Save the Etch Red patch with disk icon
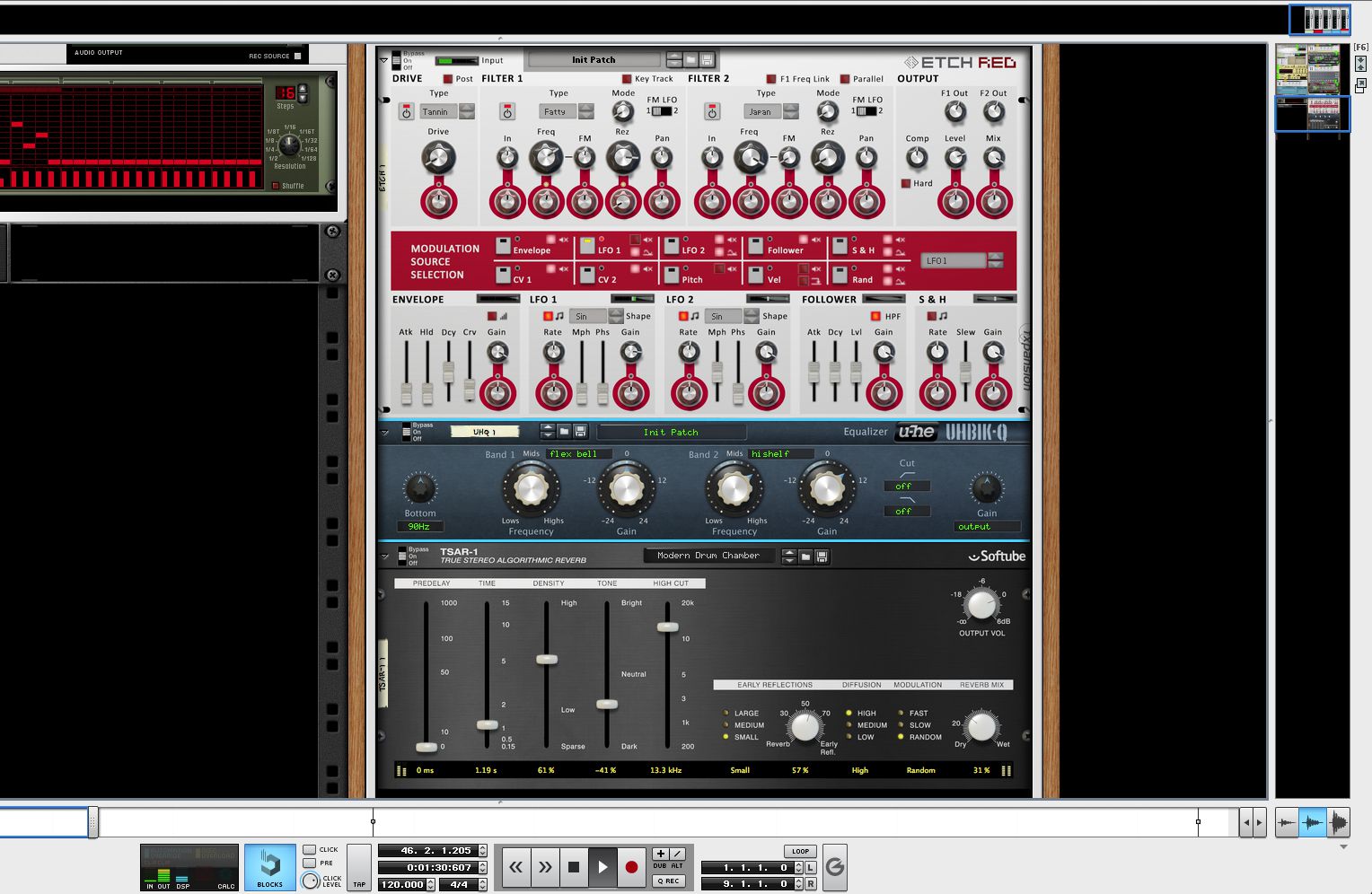 tap(708, 60)
